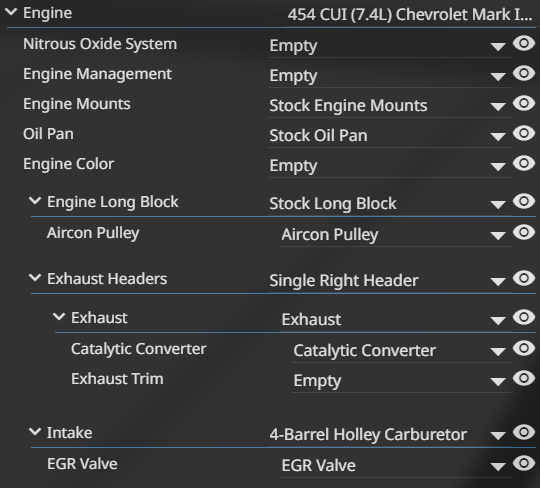
Task: Open Engine Management dropdown arrow
Action: click(498, 76)
